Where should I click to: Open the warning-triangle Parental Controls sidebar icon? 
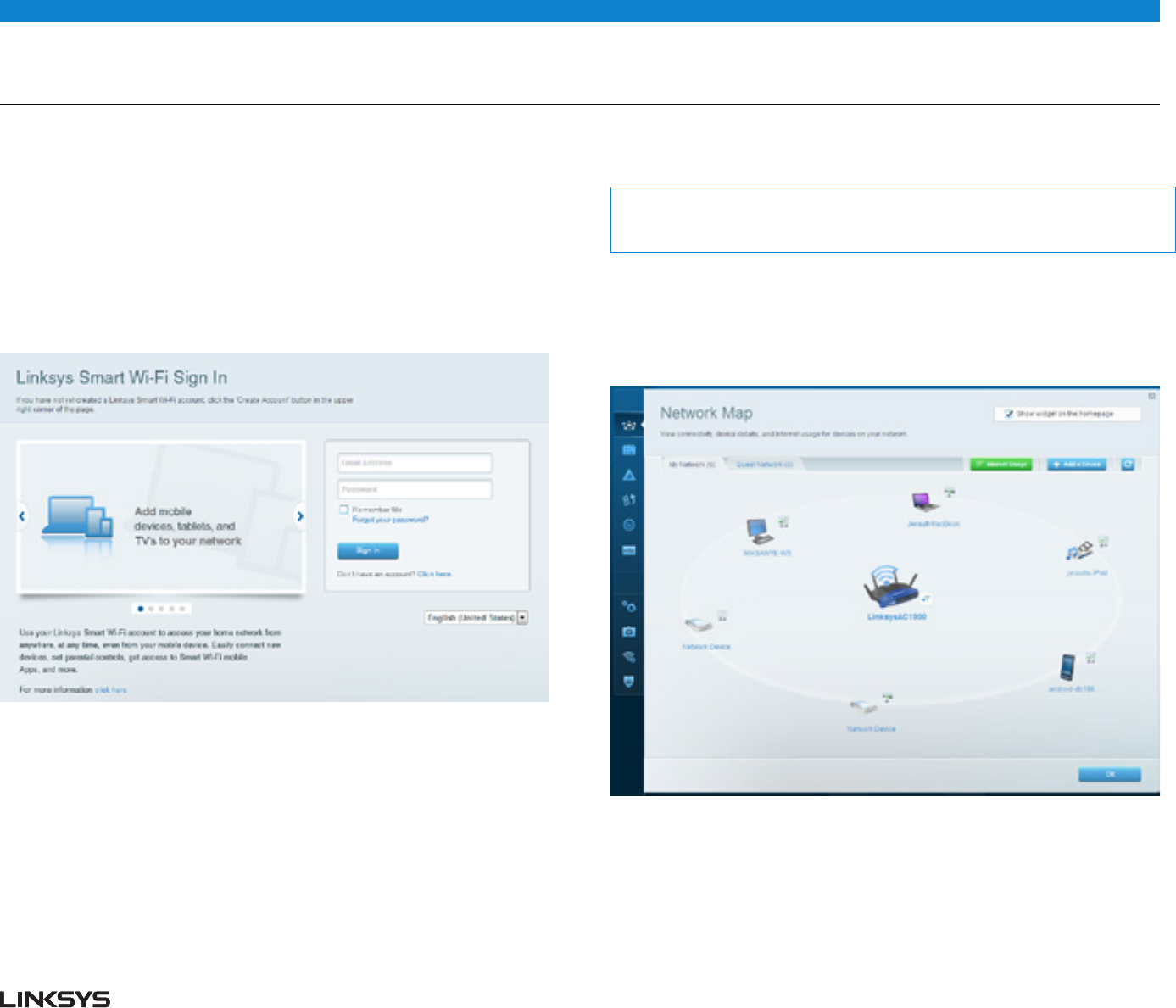[628, 475]
